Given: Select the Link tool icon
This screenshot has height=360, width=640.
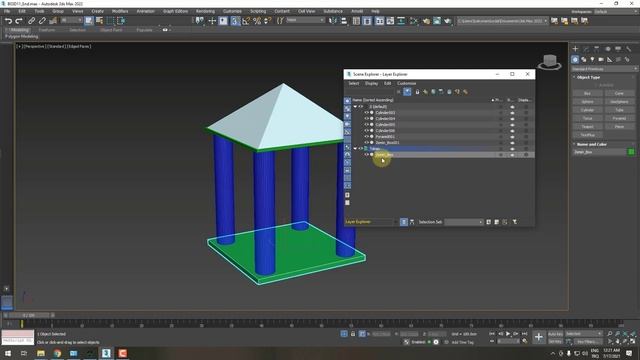Looking at the screenshot, I should [31, 21].
